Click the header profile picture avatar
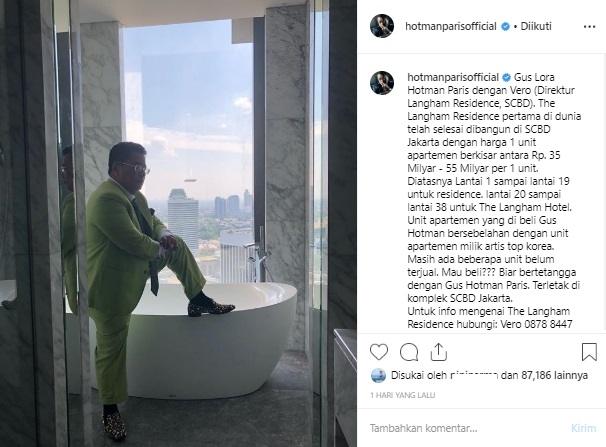 (x=382, y=26)
